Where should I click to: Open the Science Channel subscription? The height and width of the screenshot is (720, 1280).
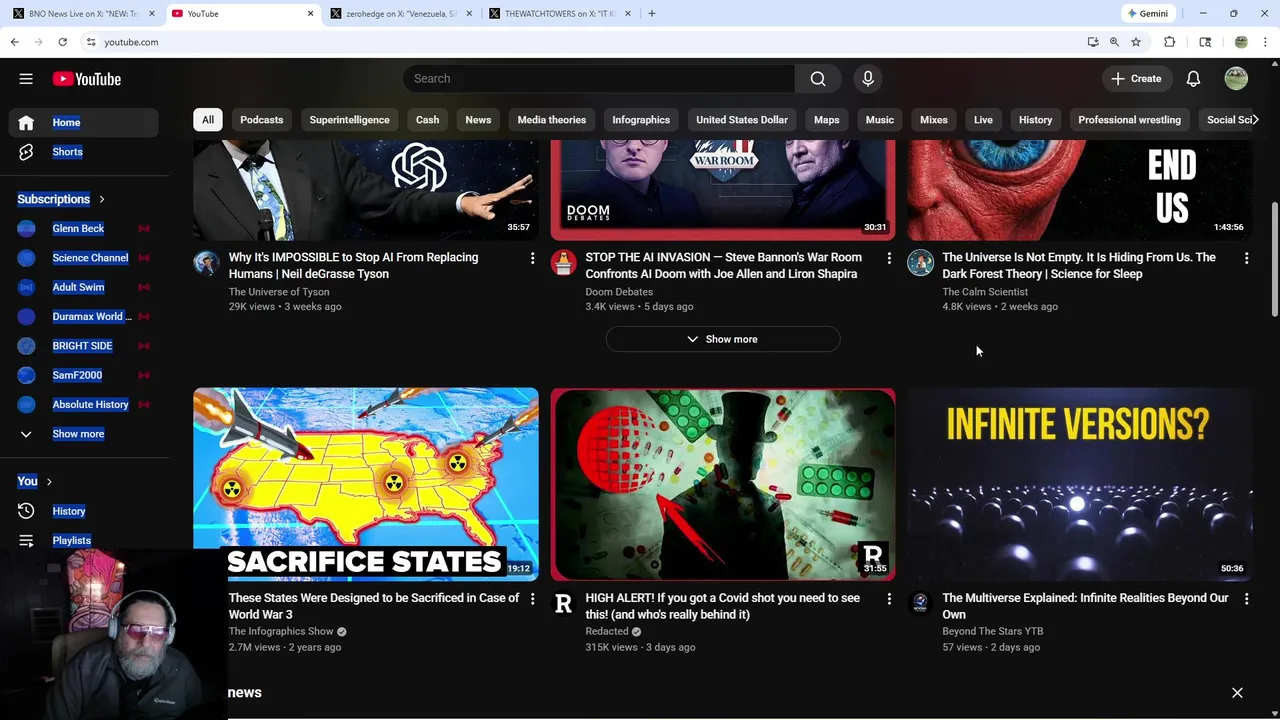click(84, 258)
